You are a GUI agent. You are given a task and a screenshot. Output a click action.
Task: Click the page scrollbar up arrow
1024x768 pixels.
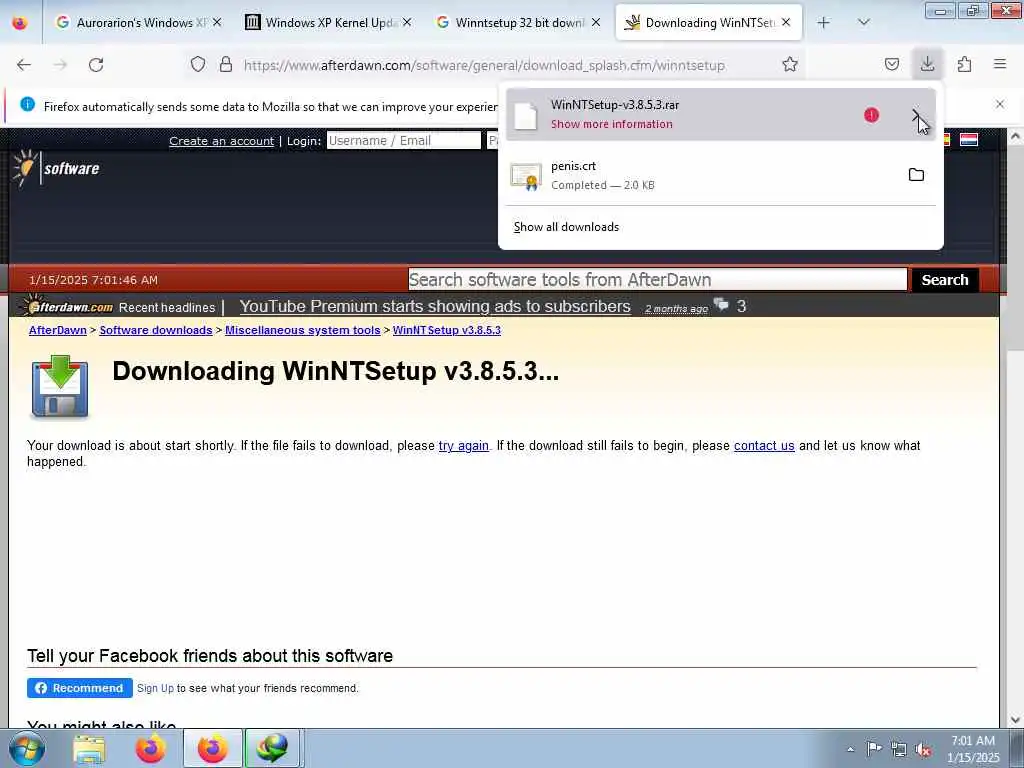pyautogui.click(x=1015, y=136)
